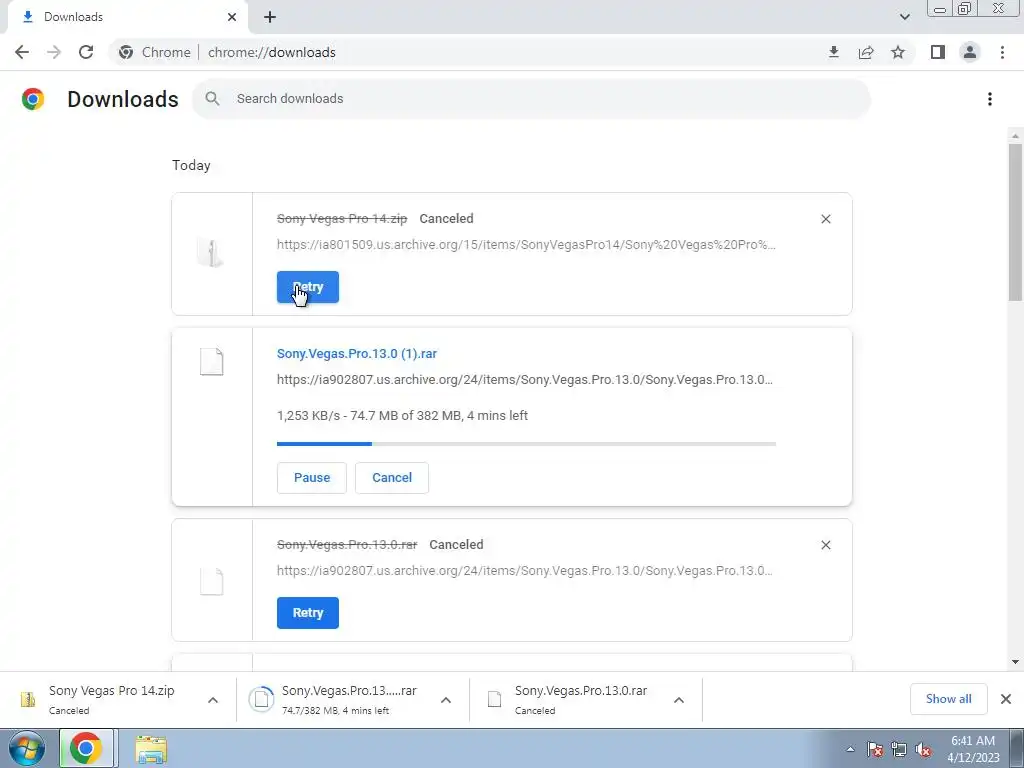This screenshot has width=1024, height=768.
Task: Close the download shelf
Action: click(x=1006, y=699)
